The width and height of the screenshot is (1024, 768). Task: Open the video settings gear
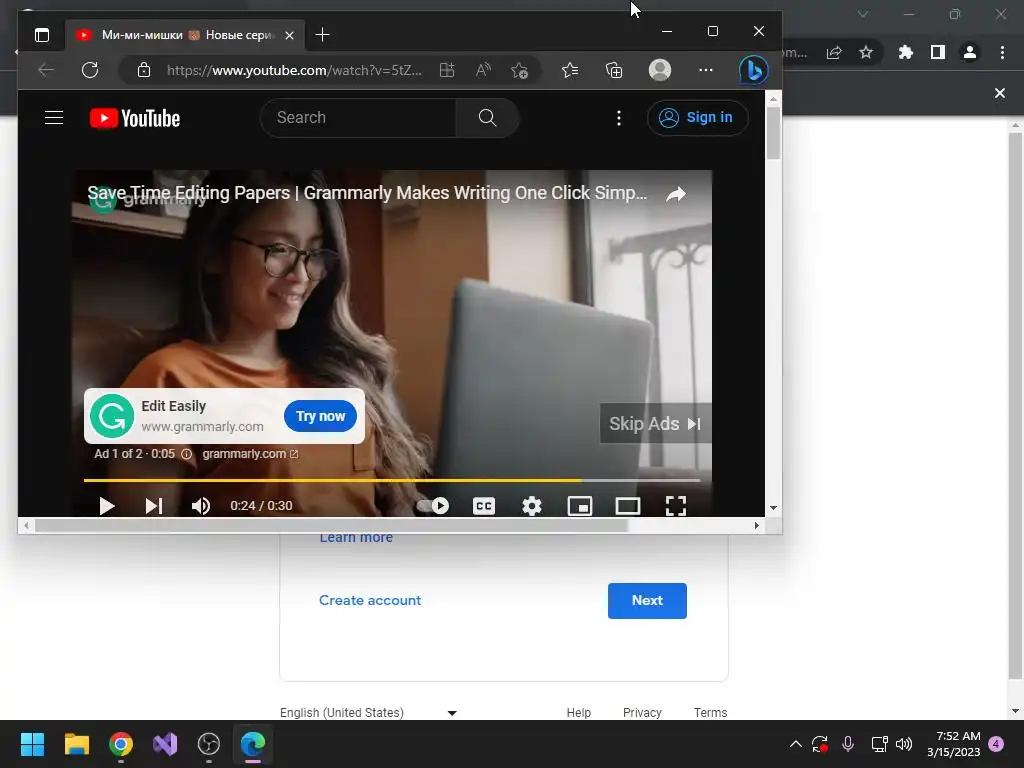(532, 505)
